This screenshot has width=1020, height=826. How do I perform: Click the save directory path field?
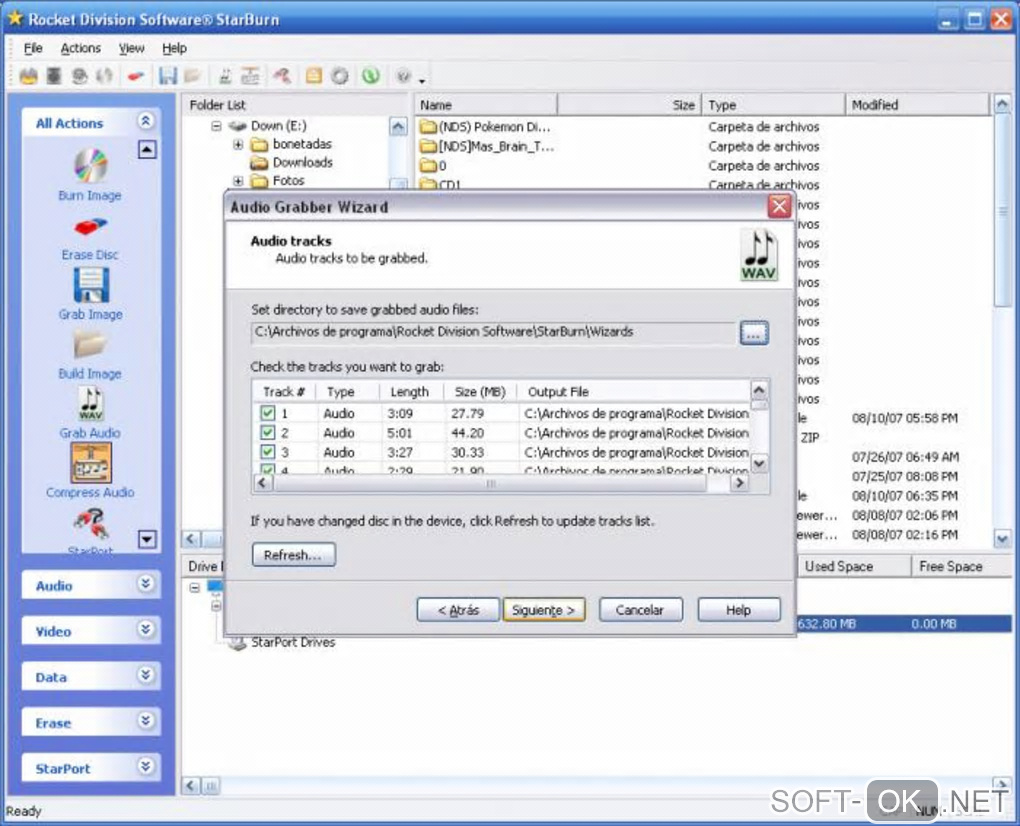click(x=493, y=332)
